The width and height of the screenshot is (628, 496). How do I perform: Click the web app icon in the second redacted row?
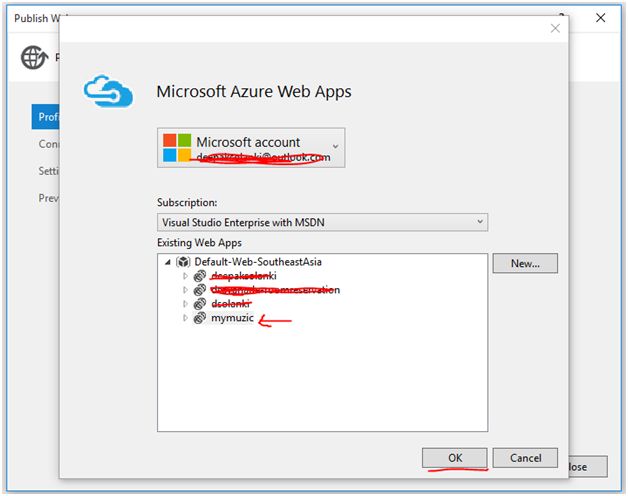199,290
